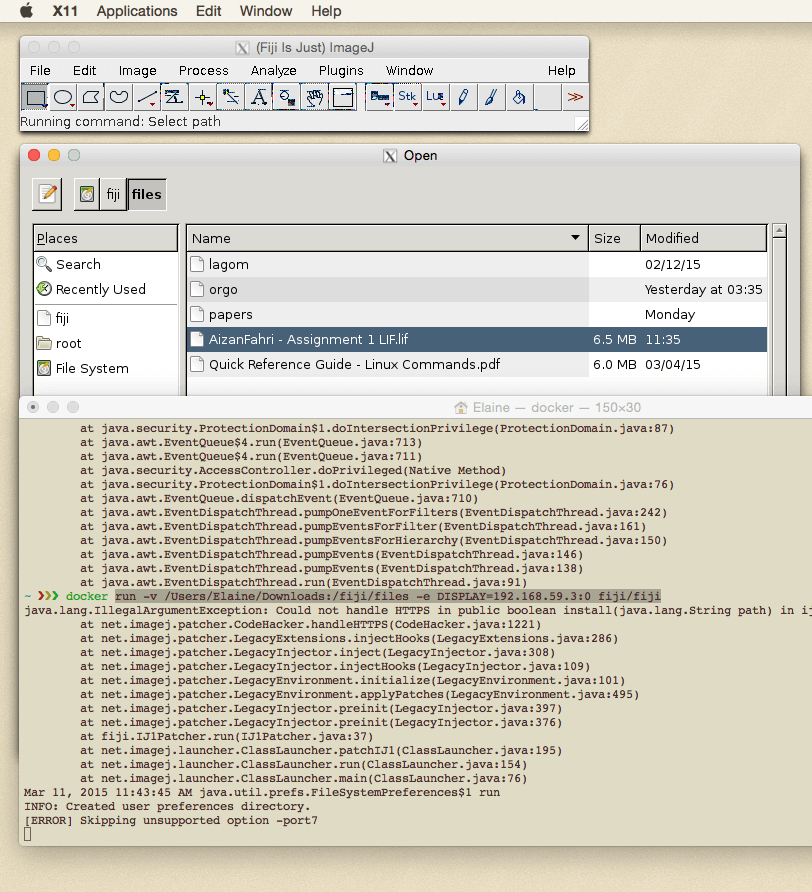Select the Color picker tool in ImageJ
812x892 pixels.
[x=343, y=97]
